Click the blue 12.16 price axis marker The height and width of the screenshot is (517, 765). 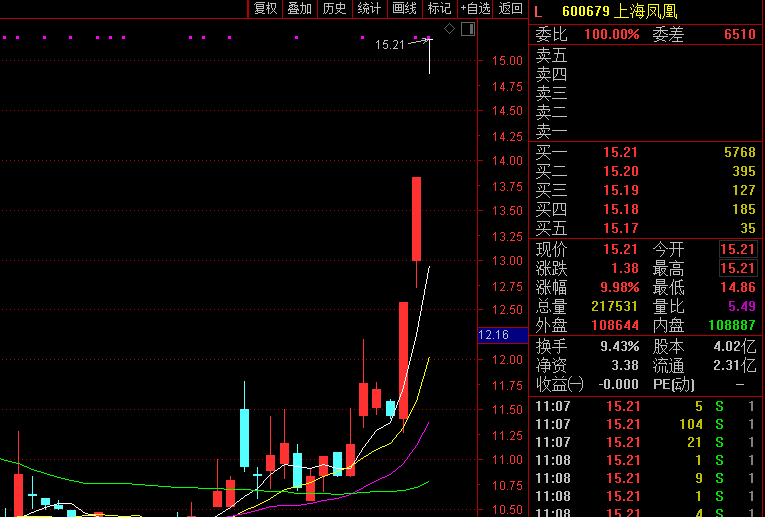pos(494,335)
